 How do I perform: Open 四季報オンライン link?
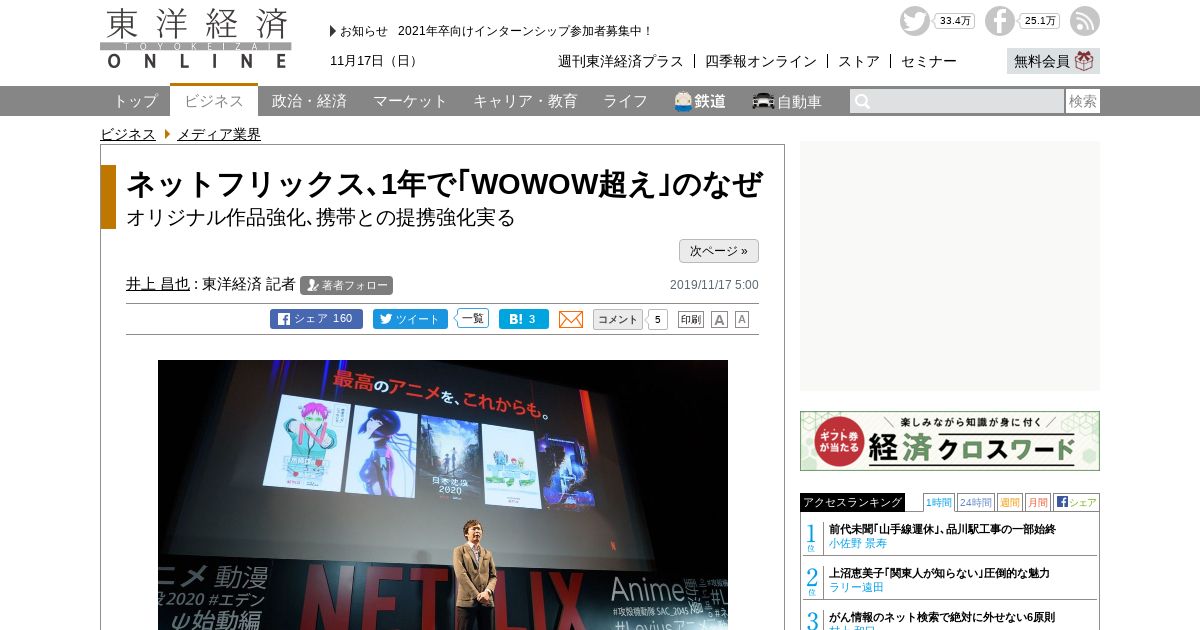tap(761, 61)
